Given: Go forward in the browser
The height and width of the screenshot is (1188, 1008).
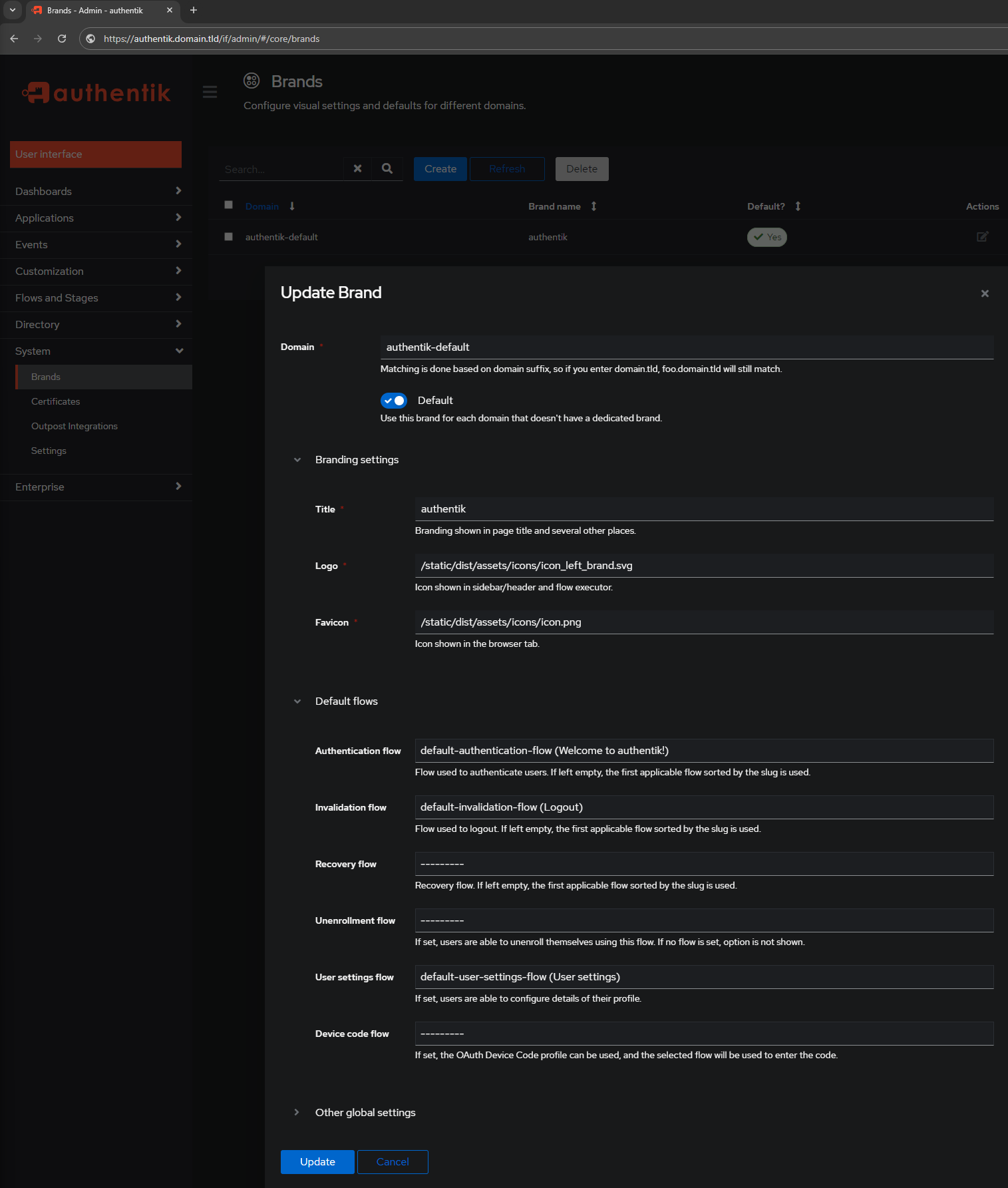Looking at the screenshot, I should [38, 39].
